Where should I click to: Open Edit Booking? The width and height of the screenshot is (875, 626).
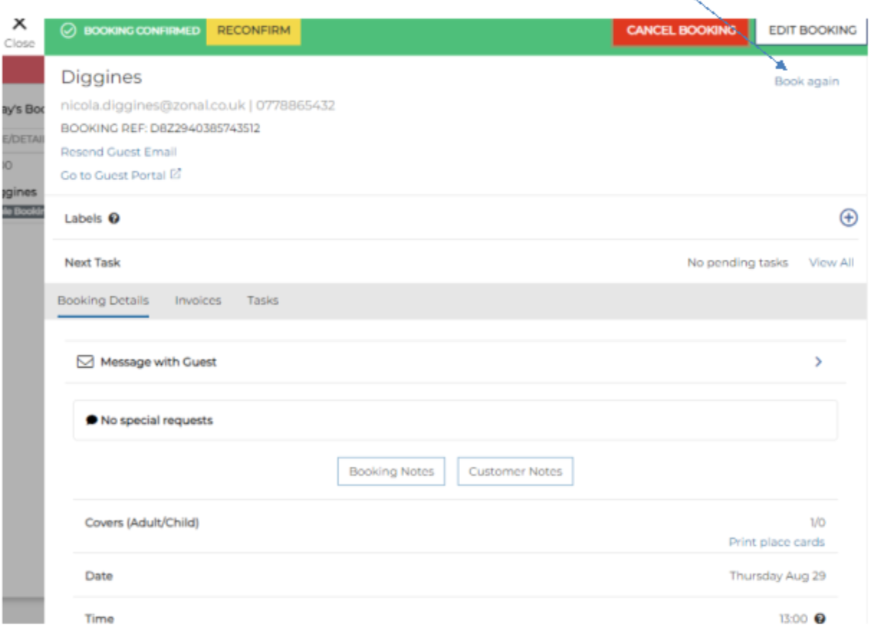(x=812, y=30)
